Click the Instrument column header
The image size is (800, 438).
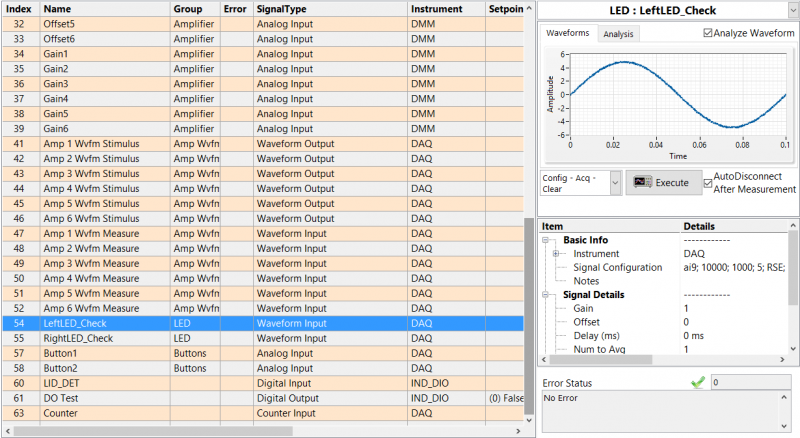[446, 9]
